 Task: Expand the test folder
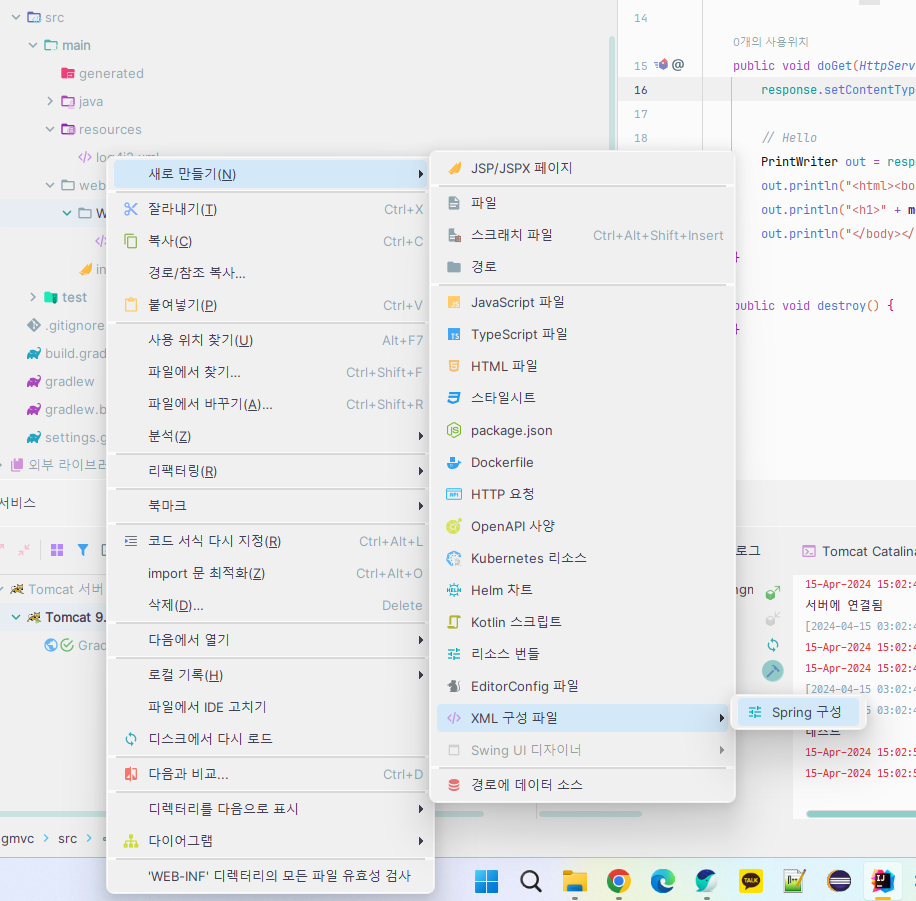[x=33, y=297]
